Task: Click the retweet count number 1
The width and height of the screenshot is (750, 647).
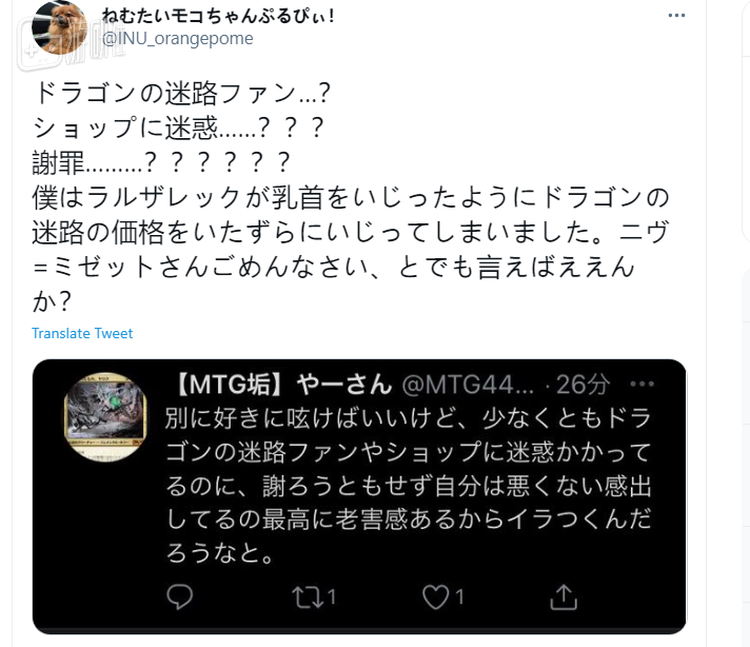Action: coord(331,597)
